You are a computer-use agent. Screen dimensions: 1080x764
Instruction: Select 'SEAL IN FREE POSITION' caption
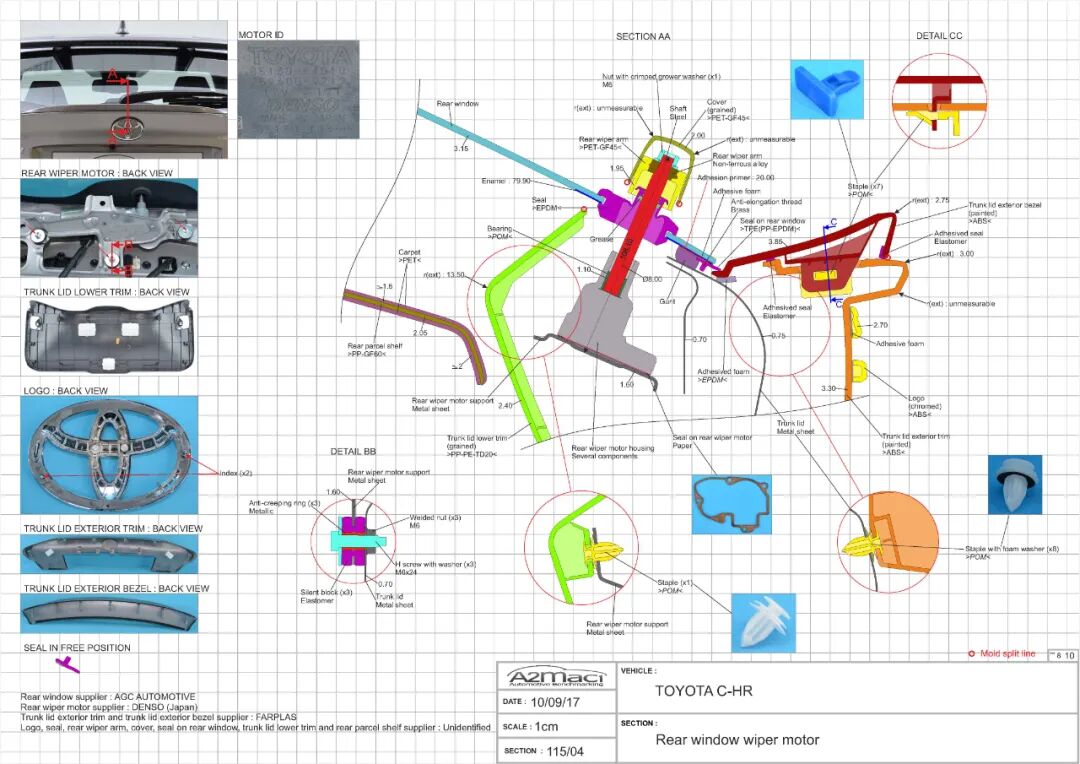coord(76,648)
